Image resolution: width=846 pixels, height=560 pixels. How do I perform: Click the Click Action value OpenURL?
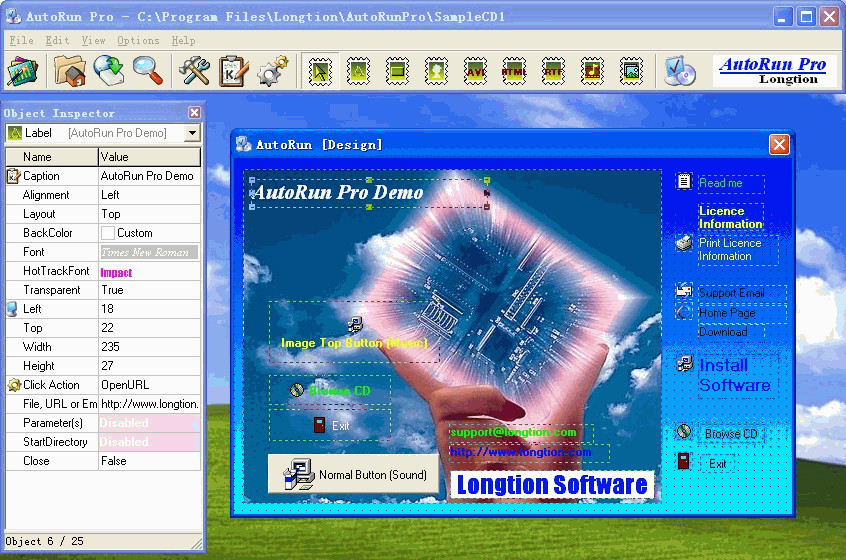(149, 385)
